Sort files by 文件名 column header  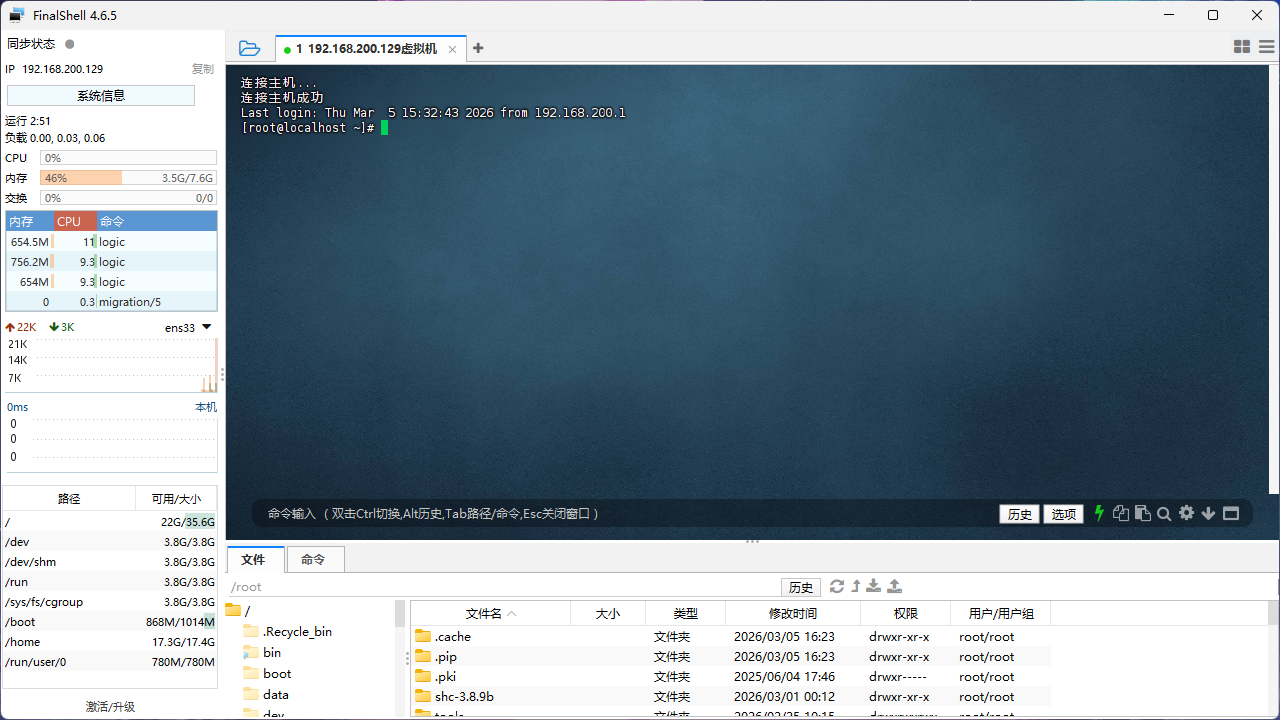tap(490, 614)
